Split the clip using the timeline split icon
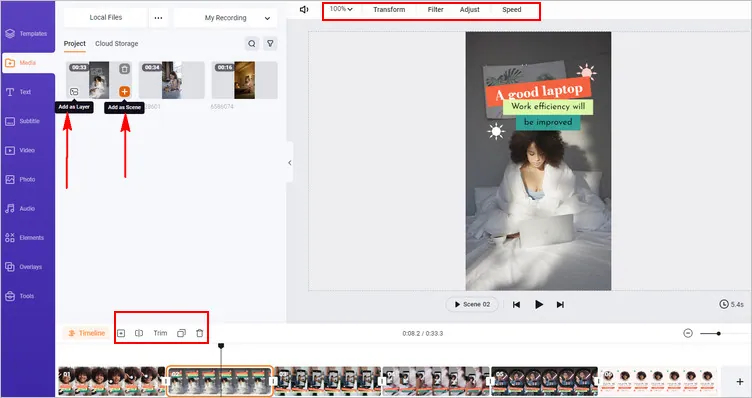 pos(139,333)
